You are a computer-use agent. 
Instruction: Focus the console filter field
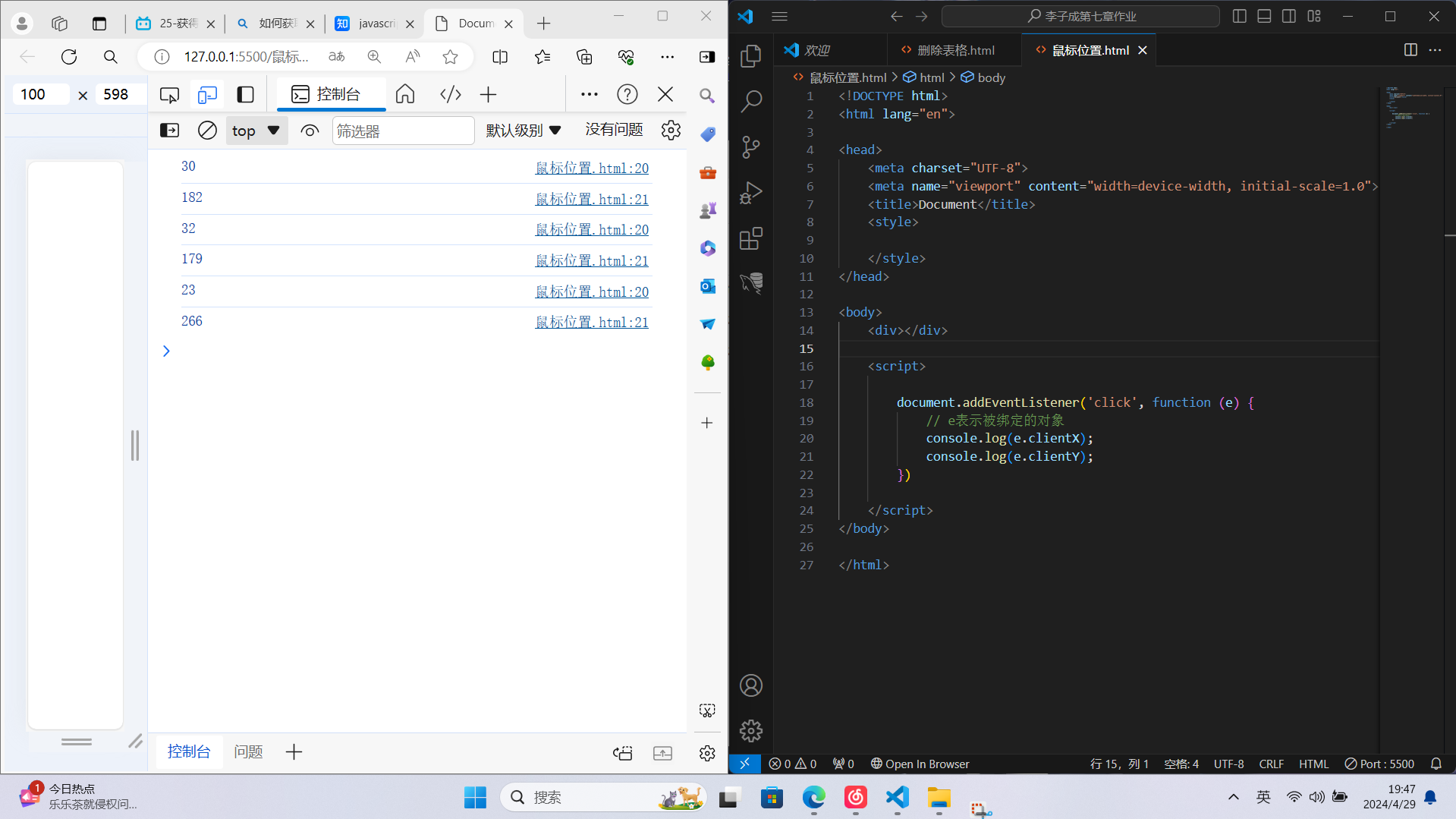(403, 131)
